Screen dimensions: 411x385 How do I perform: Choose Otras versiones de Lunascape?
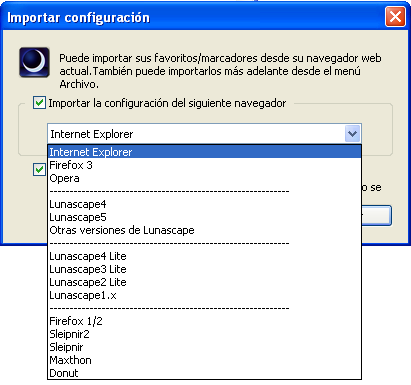click(204, 230)
